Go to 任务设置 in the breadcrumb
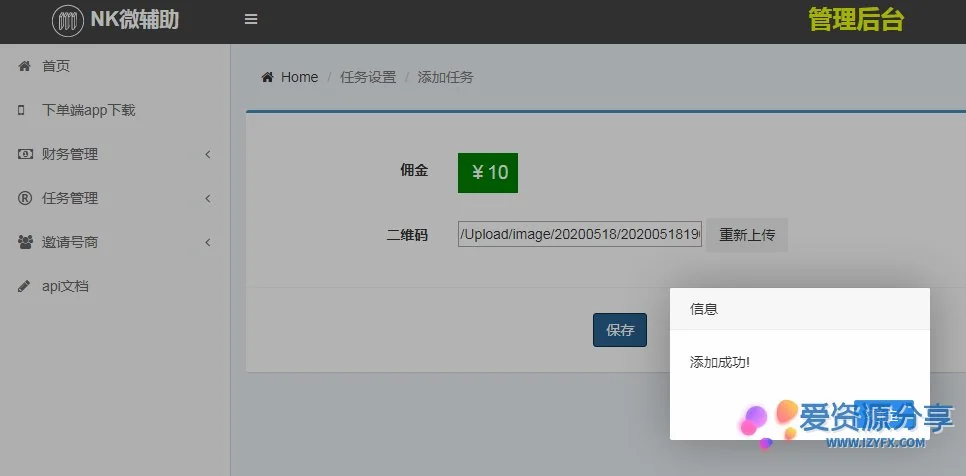Screen dimensions: 966x476 coord(368,77)
